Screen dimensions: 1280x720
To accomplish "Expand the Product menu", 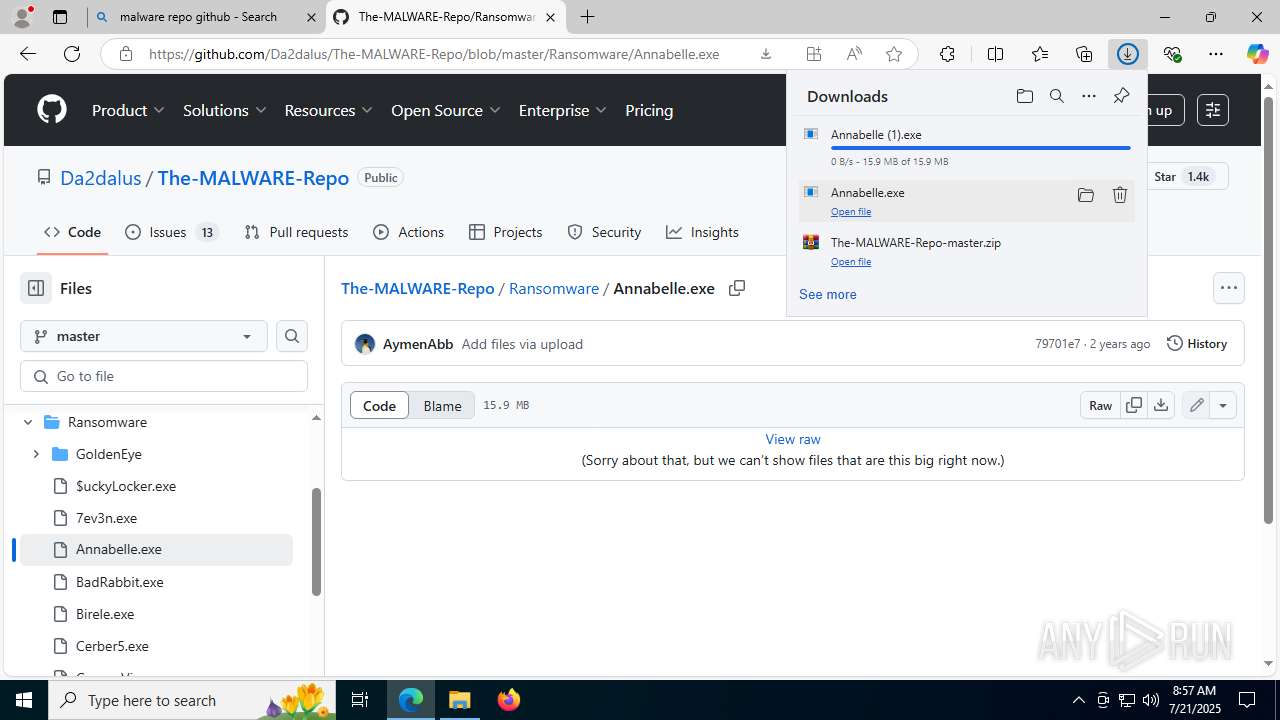I will [128, 110].
